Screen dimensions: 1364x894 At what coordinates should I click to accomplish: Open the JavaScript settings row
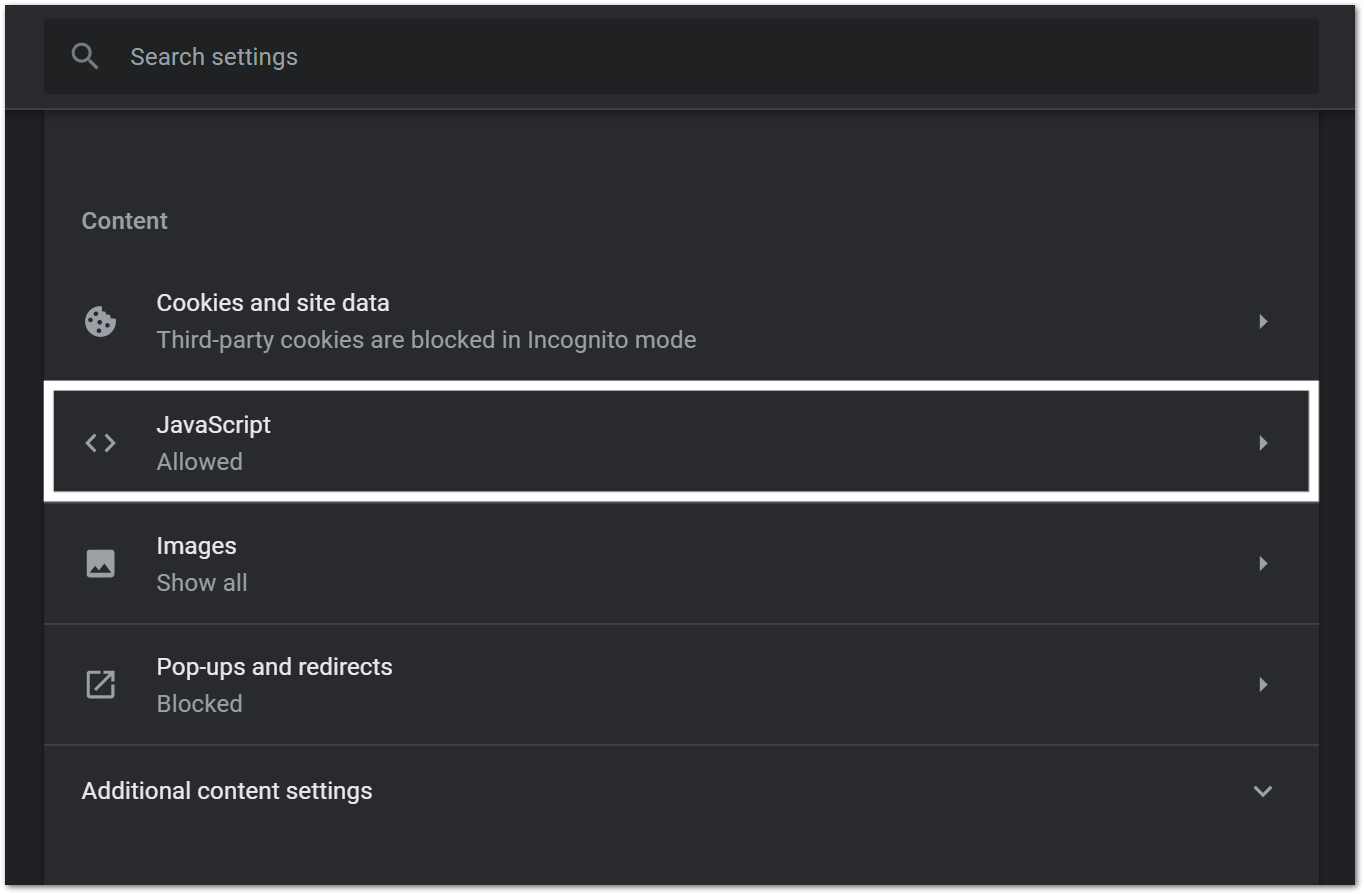681,443
